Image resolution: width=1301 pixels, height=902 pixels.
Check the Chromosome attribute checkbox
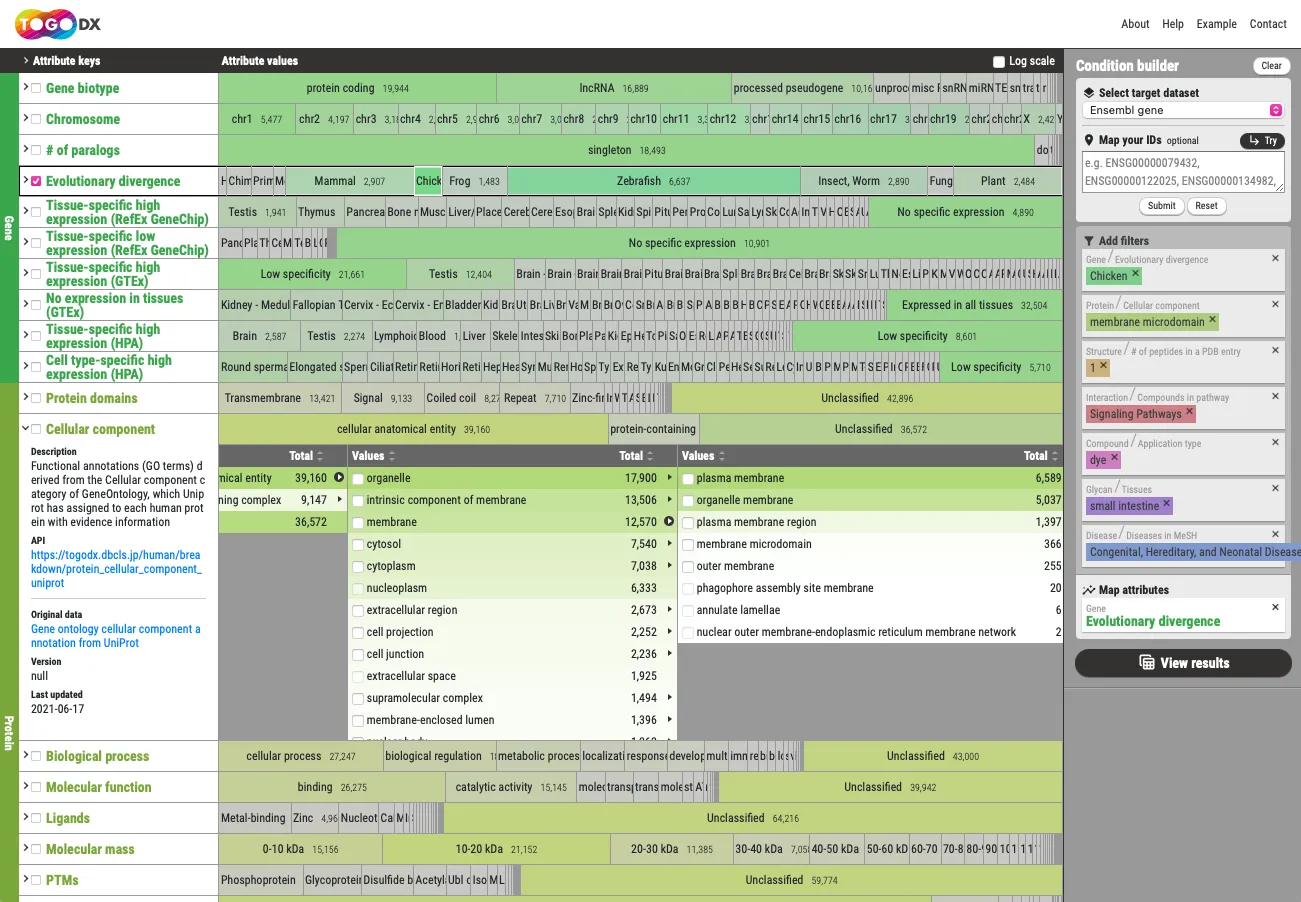click(37, 119)
